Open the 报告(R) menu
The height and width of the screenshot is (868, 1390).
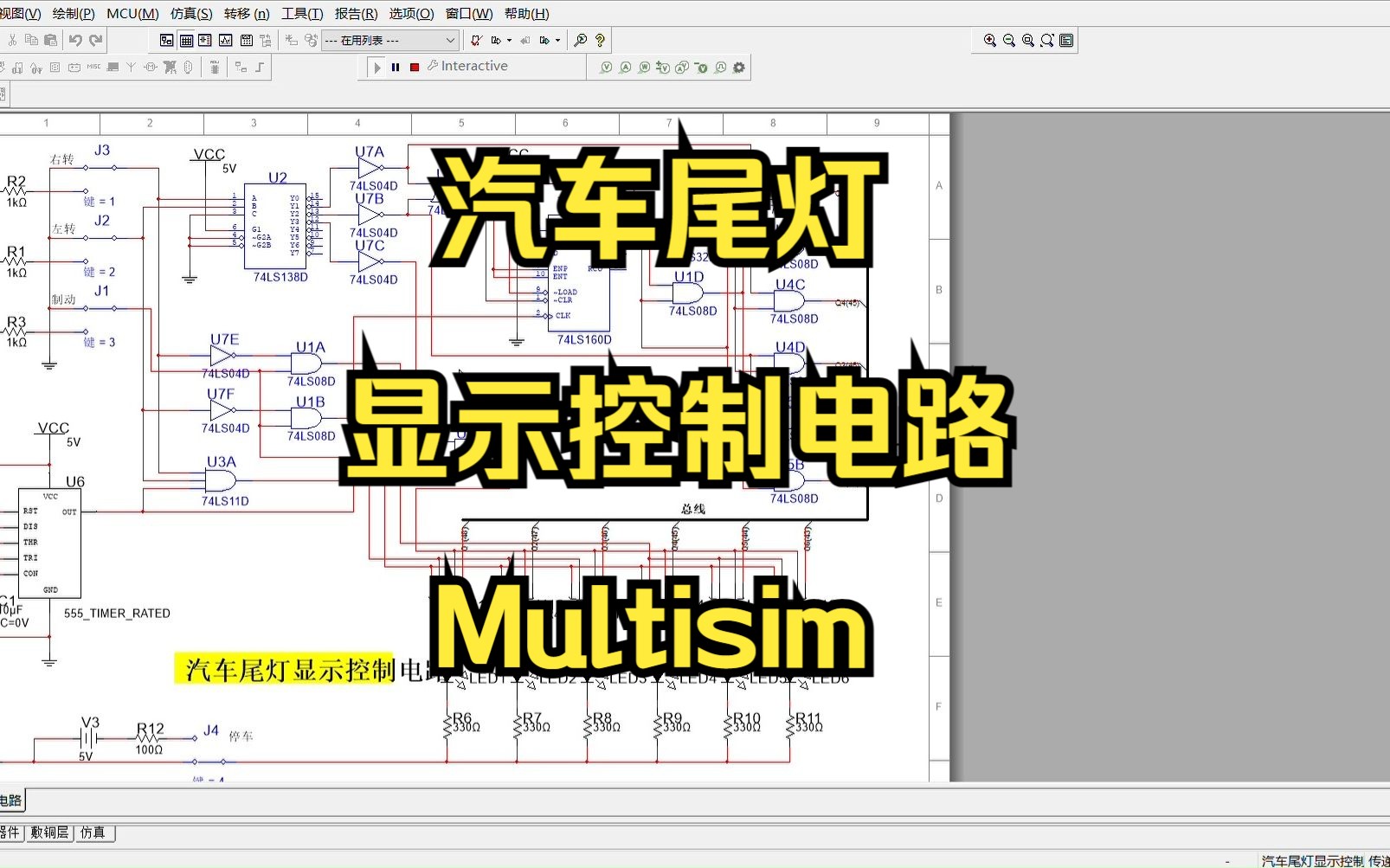tap(356, 14)
